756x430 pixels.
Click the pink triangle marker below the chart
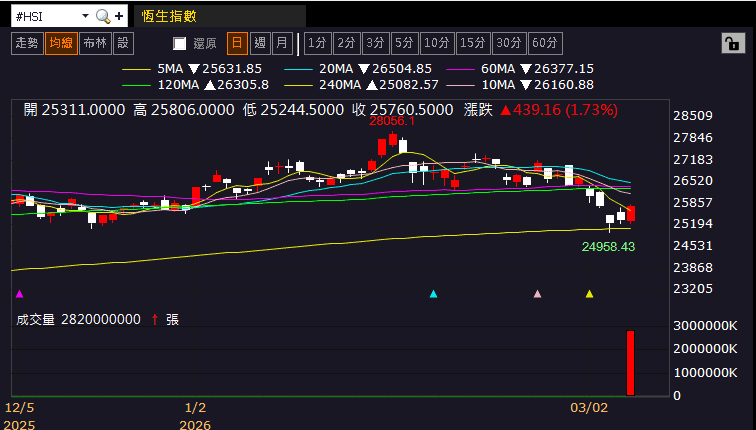(538, 294)
